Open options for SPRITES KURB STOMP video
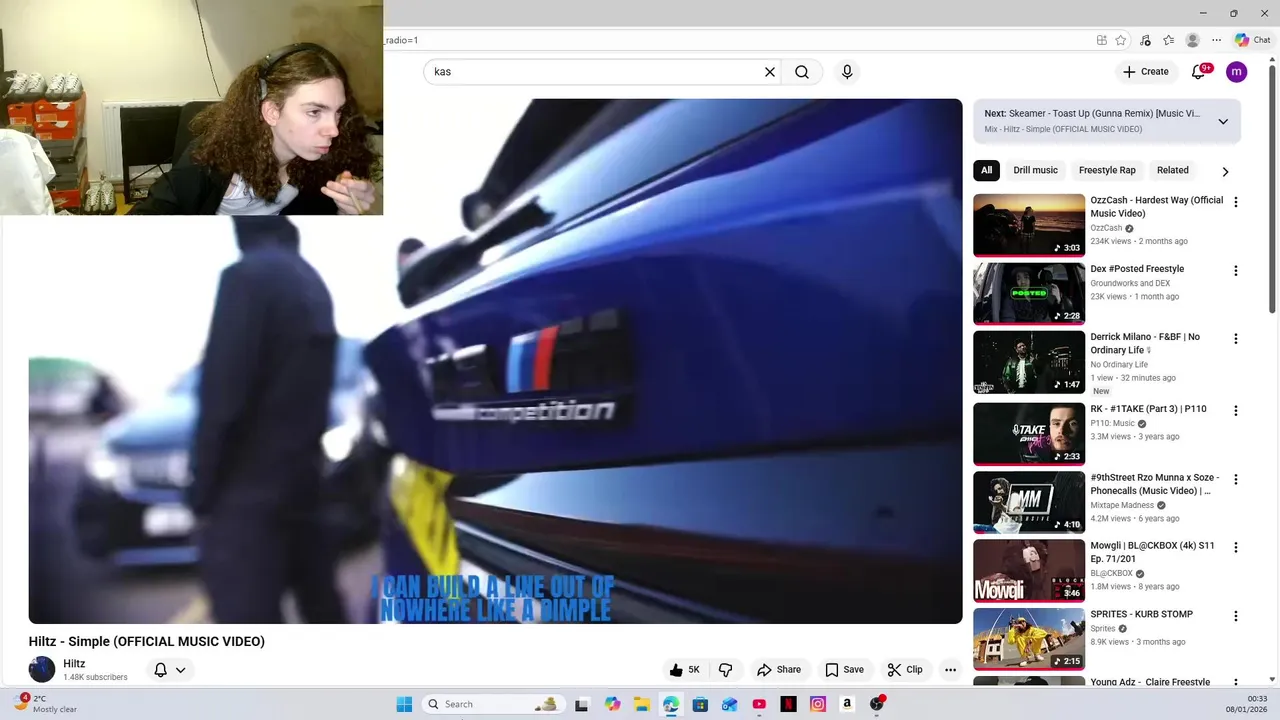 pyautogui.click(x=1236, y=617)
